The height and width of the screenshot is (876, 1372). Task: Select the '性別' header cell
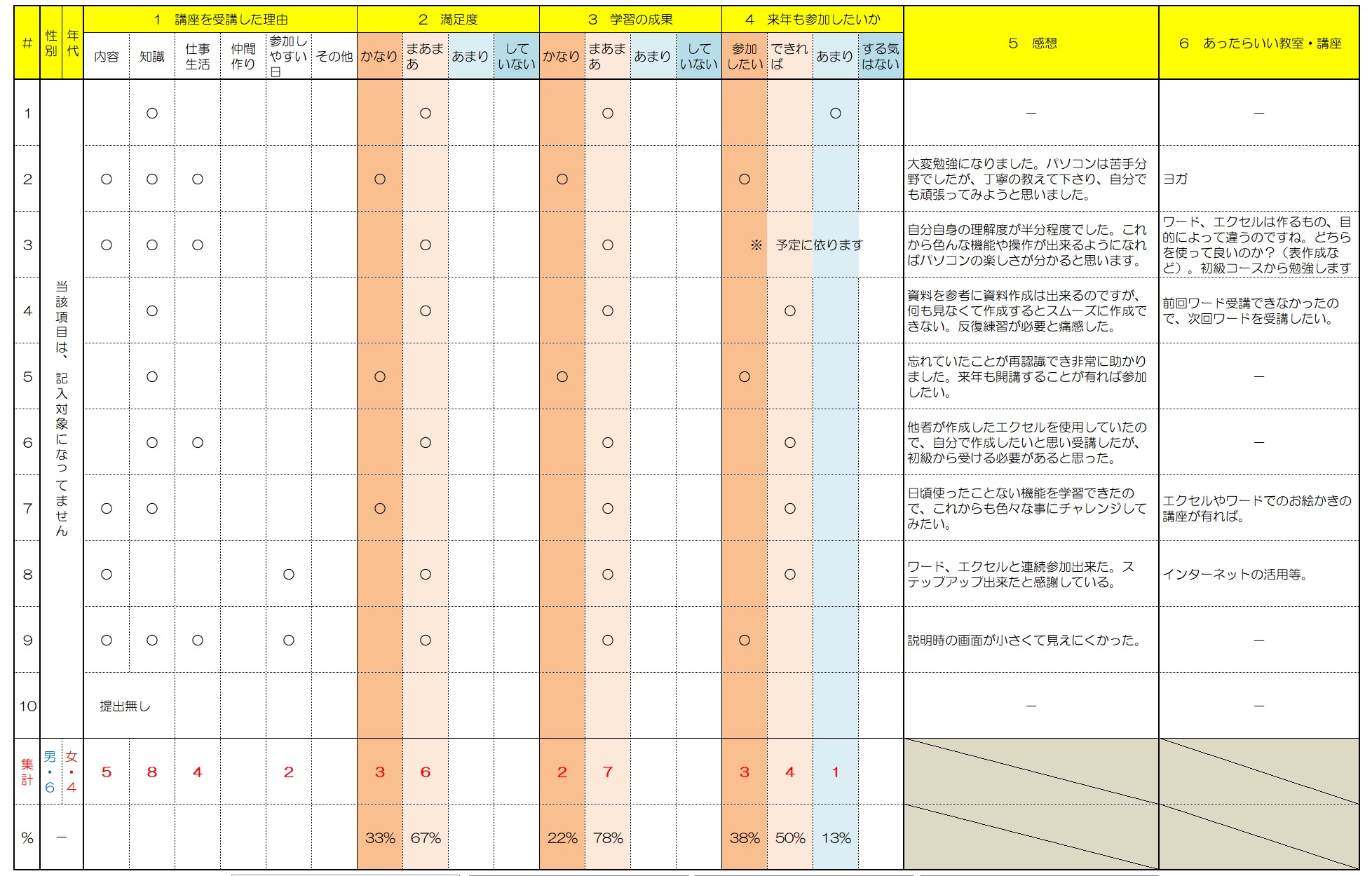(51, 43)
